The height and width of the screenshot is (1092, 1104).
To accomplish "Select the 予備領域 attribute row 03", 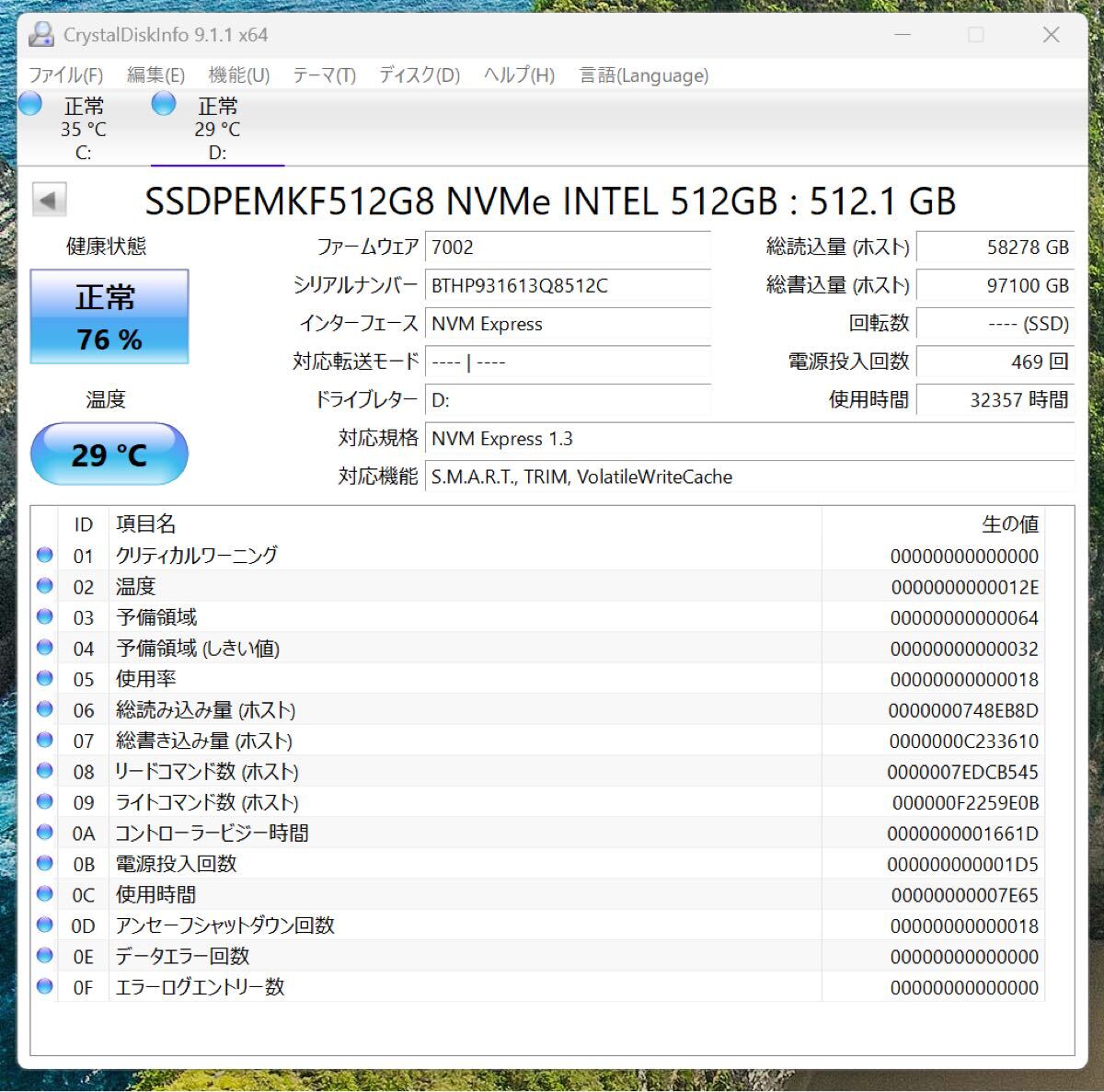I will click(x=538, y=617).
